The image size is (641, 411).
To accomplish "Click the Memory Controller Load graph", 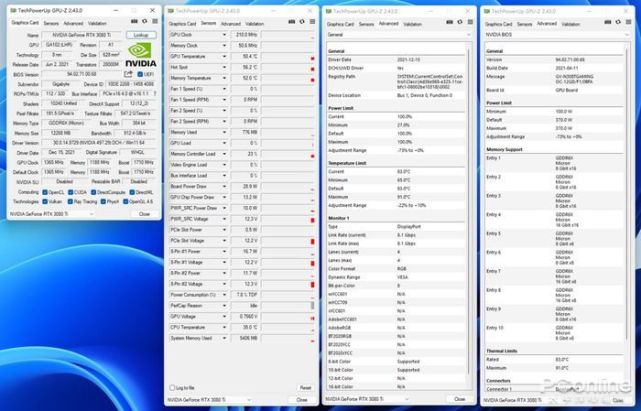I will (288, 154).
